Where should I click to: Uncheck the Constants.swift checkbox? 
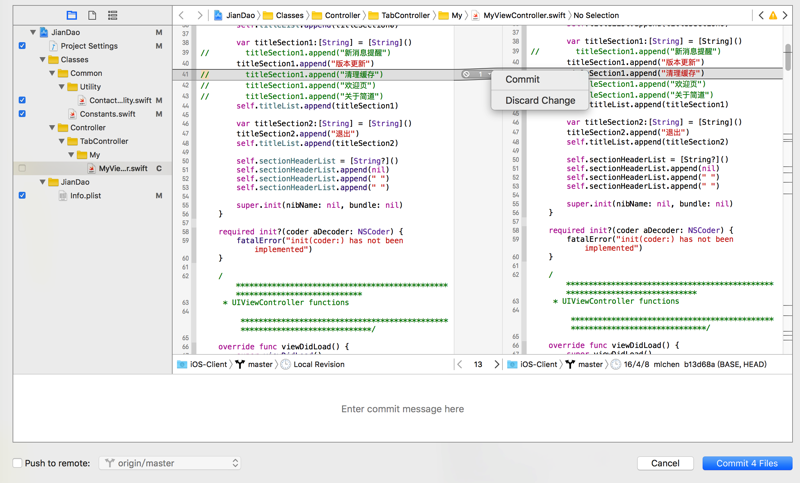[x=22, y=114]
